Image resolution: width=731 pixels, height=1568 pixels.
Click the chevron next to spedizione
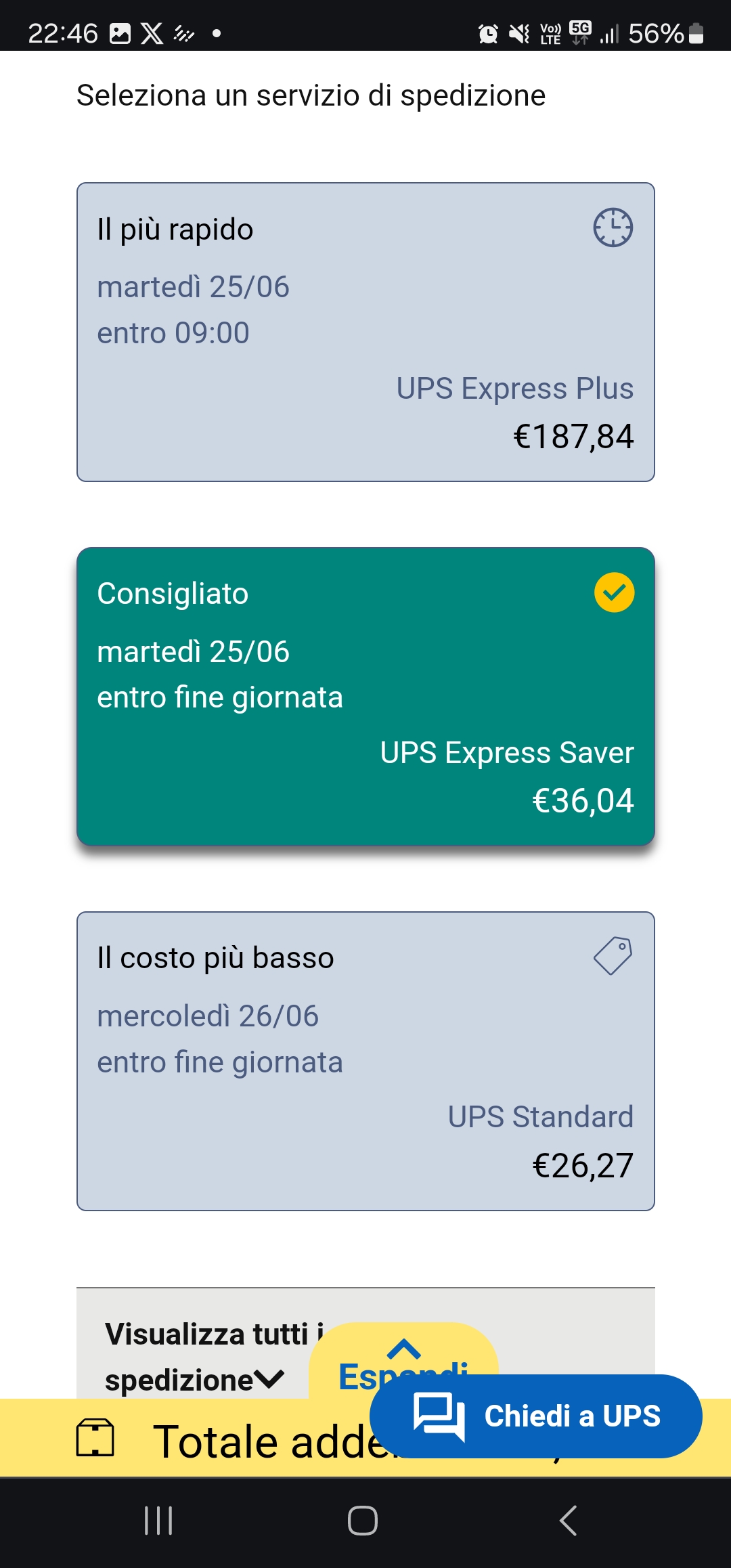pyautogui.click(x=270, y=1380)
